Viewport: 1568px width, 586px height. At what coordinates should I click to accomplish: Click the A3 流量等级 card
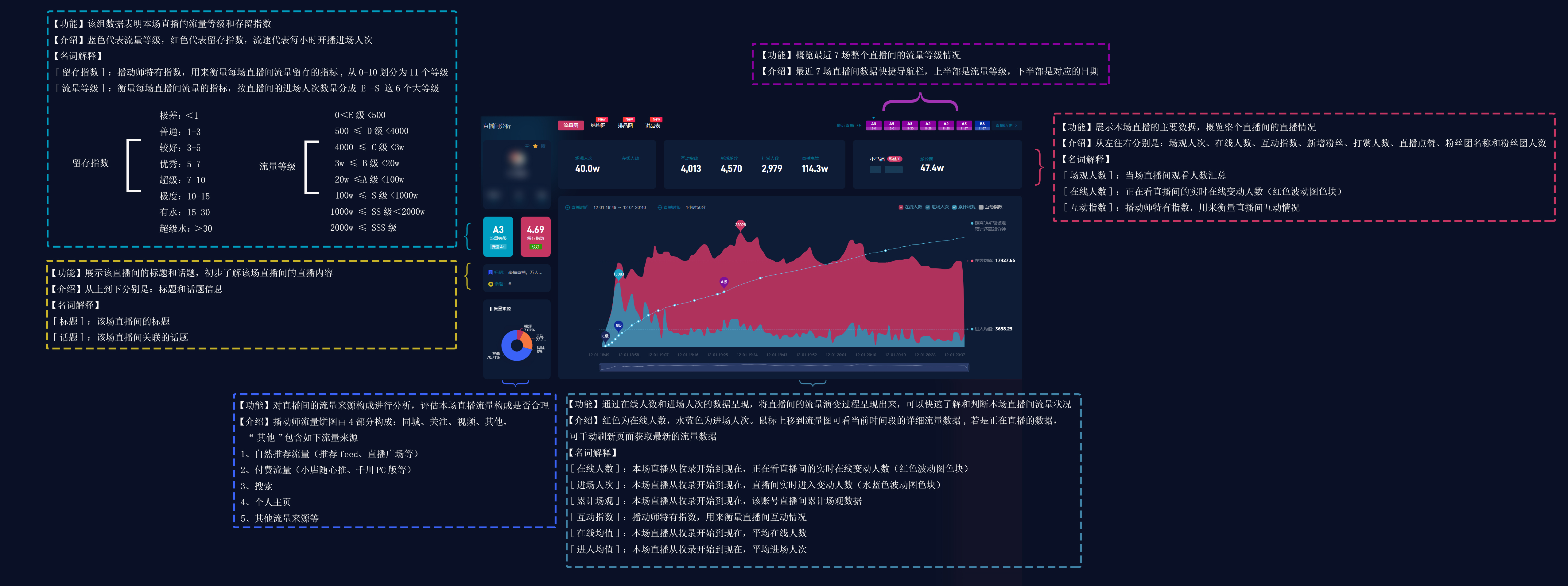(498, 236)
